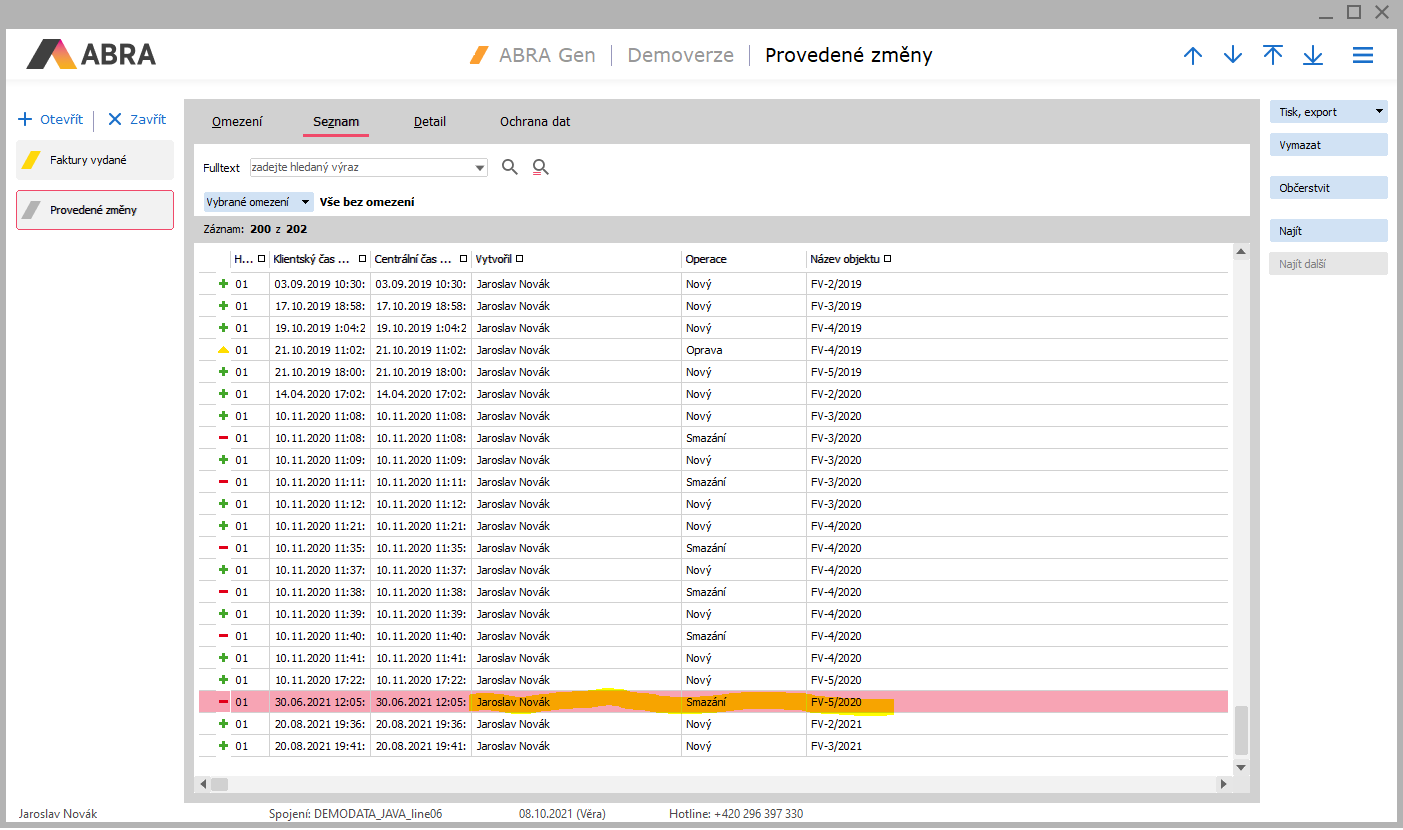This screenshot has height=830, width=1403.
Task: Toggle the box in Klientský čas column header
Action: click(x=362, y=259)
